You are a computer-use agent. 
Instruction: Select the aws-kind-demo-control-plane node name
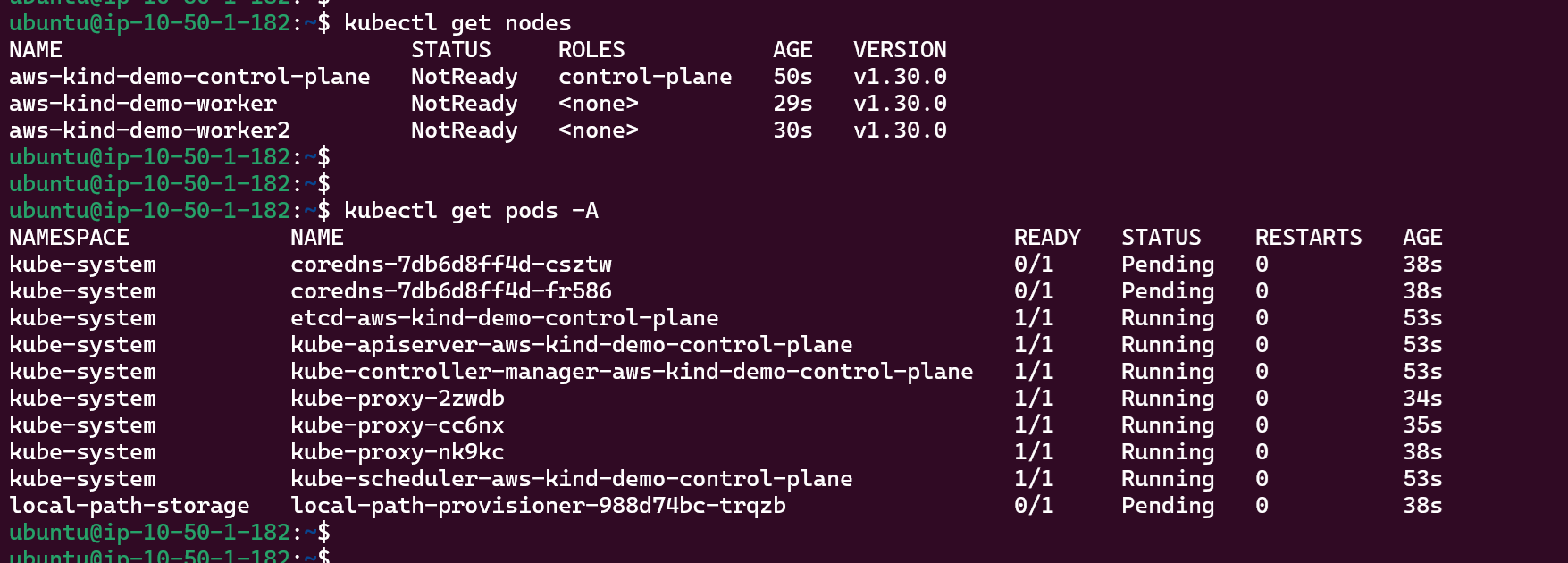point(189,77)
